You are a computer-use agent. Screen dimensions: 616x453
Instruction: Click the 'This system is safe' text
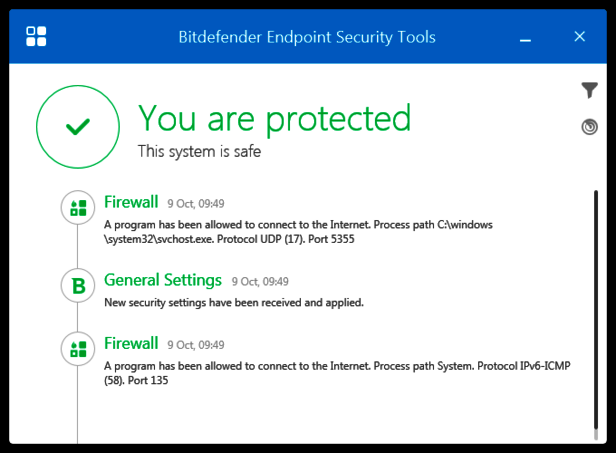(x=199, y=152)
